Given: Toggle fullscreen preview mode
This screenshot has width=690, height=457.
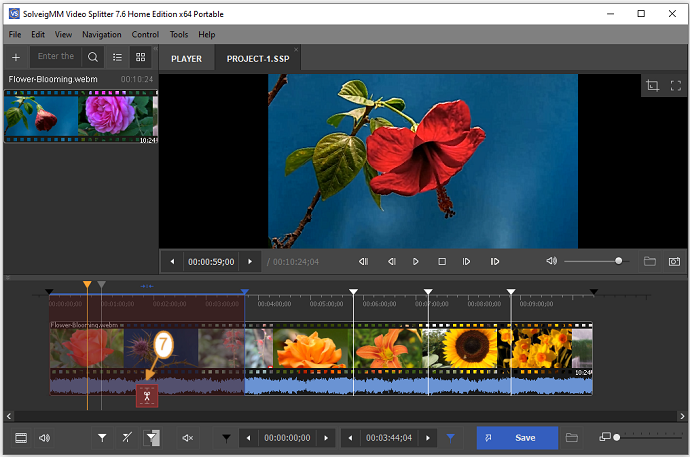Looking at the screenshot, I should [676, 85].
